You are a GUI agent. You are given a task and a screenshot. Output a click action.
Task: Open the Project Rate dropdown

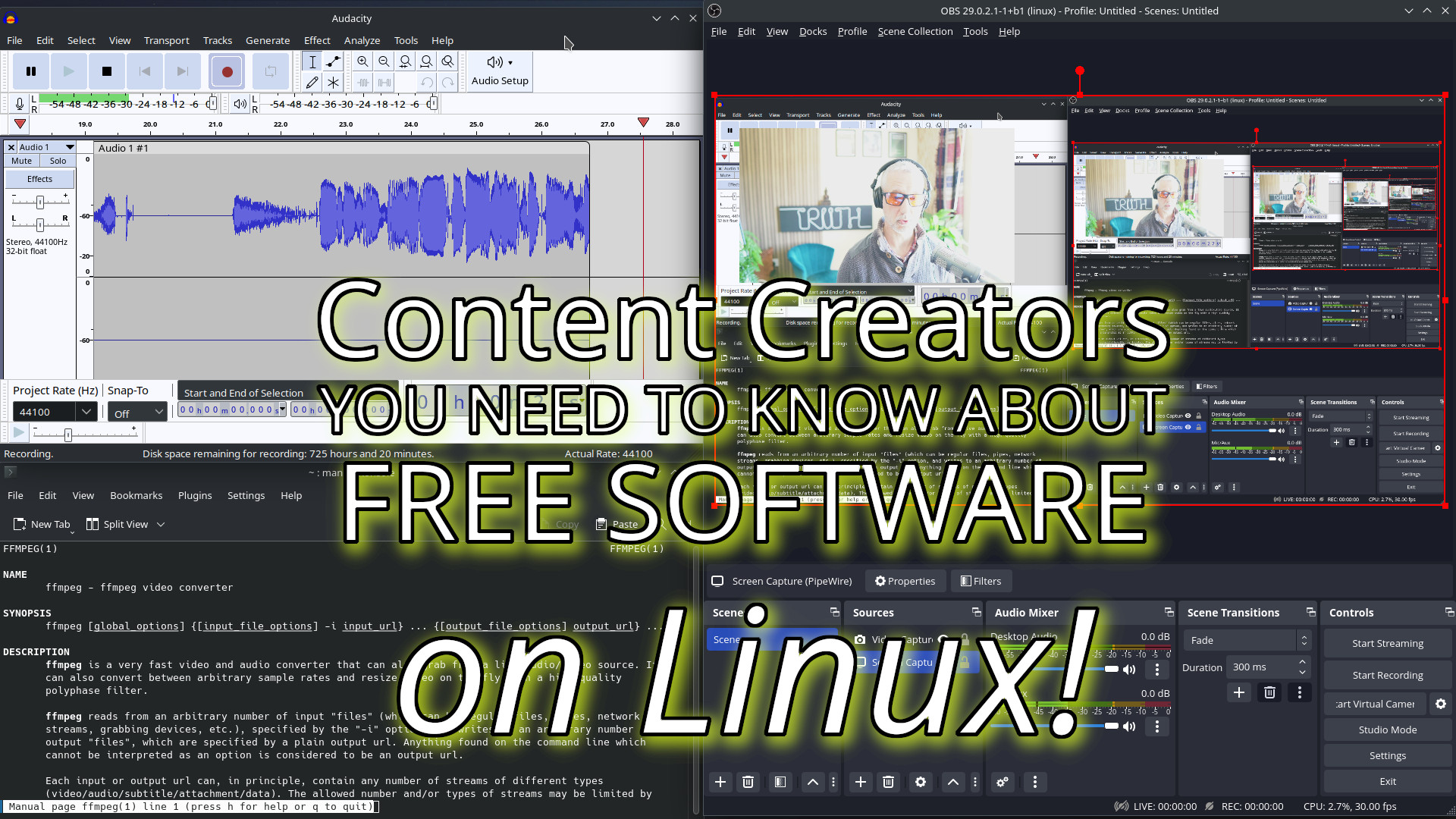pos(86,411)
